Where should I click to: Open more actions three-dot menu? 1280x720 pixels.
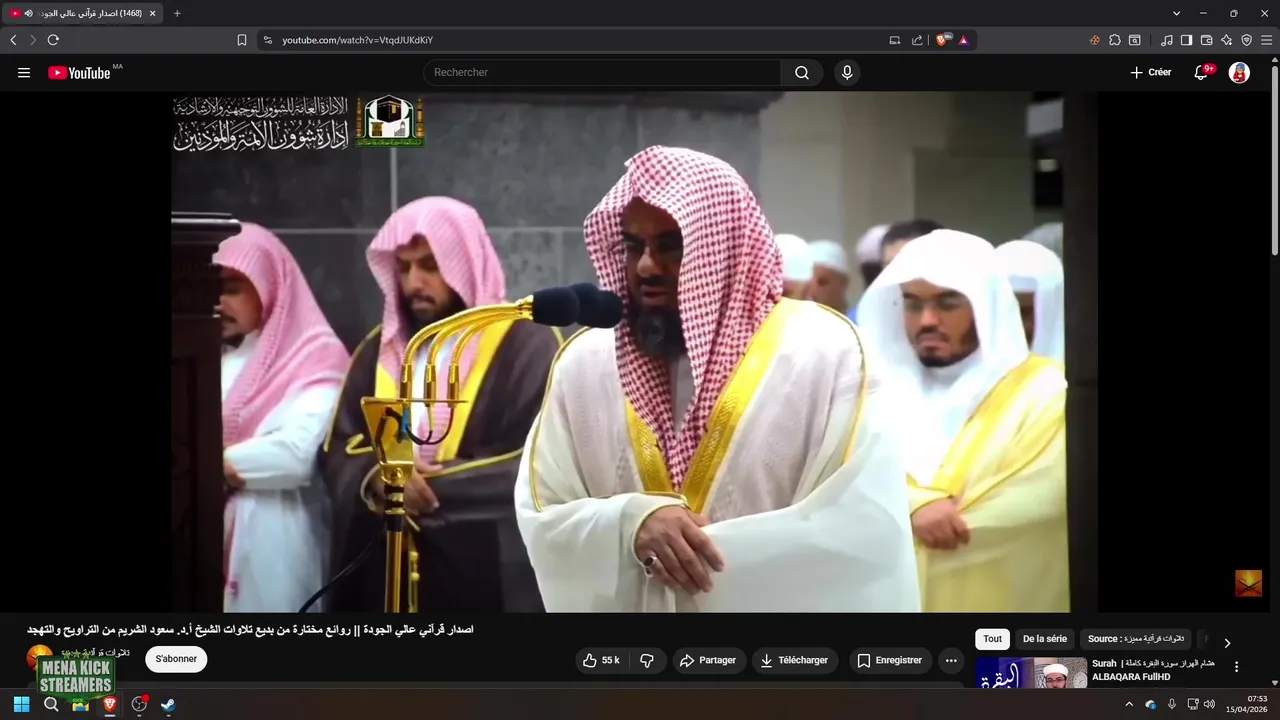pyautogui.click(x=951, y=660)
